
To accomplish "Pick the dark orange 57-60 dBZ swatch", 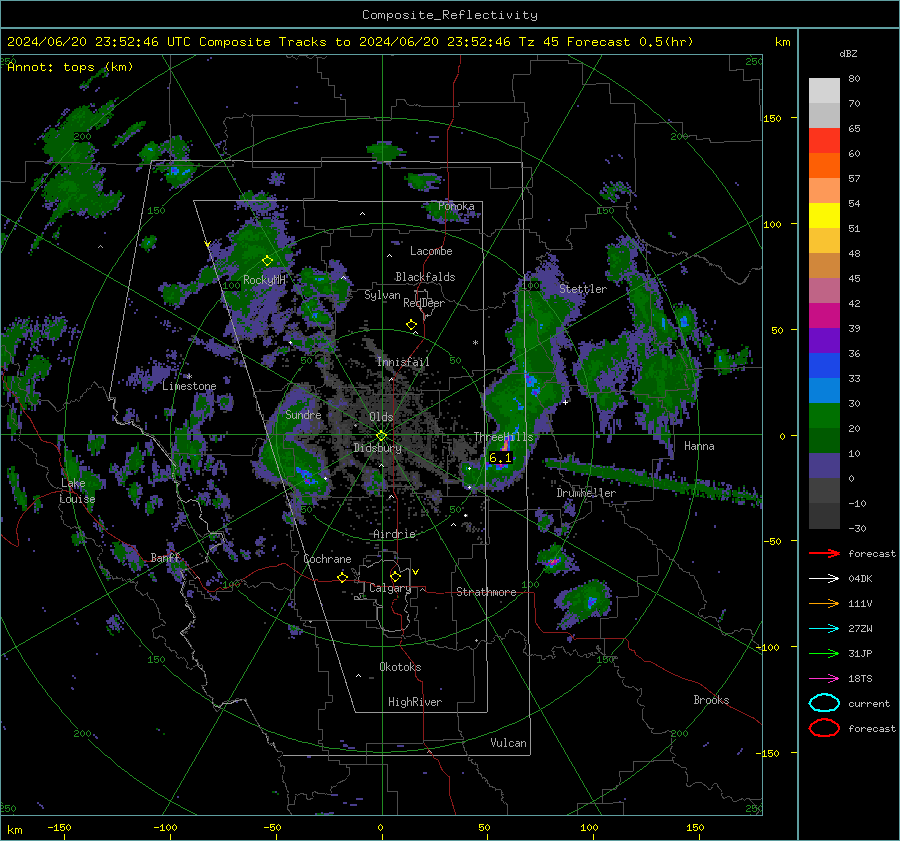I will coord(824,165).
